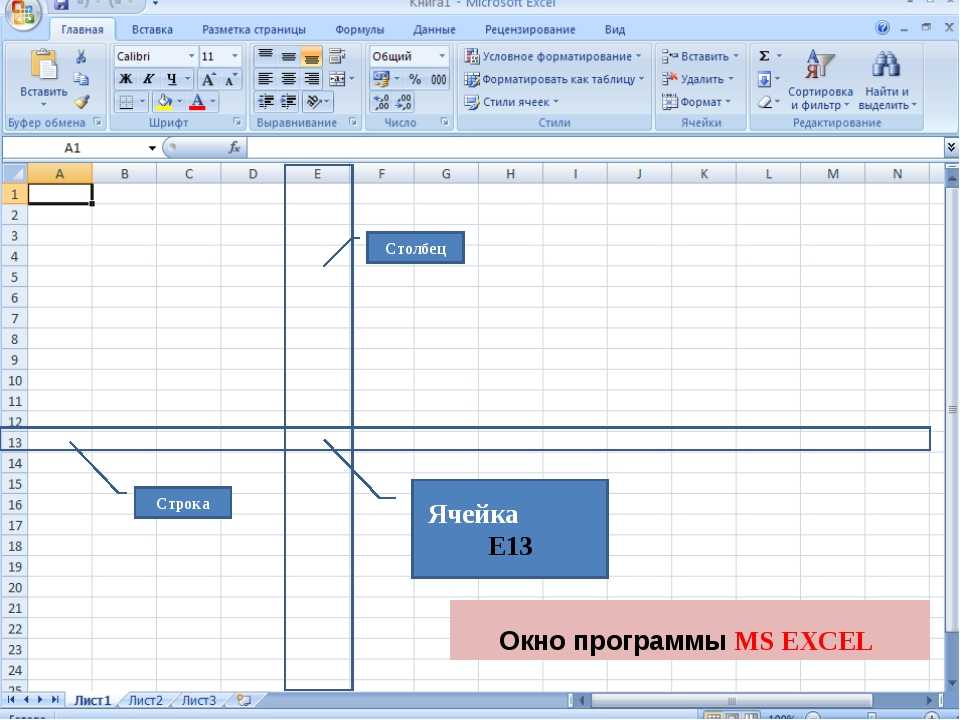This screenshot has width=960, height=720.
Task: Switch to Разметка страницы tab
Action: click(253, 29)
